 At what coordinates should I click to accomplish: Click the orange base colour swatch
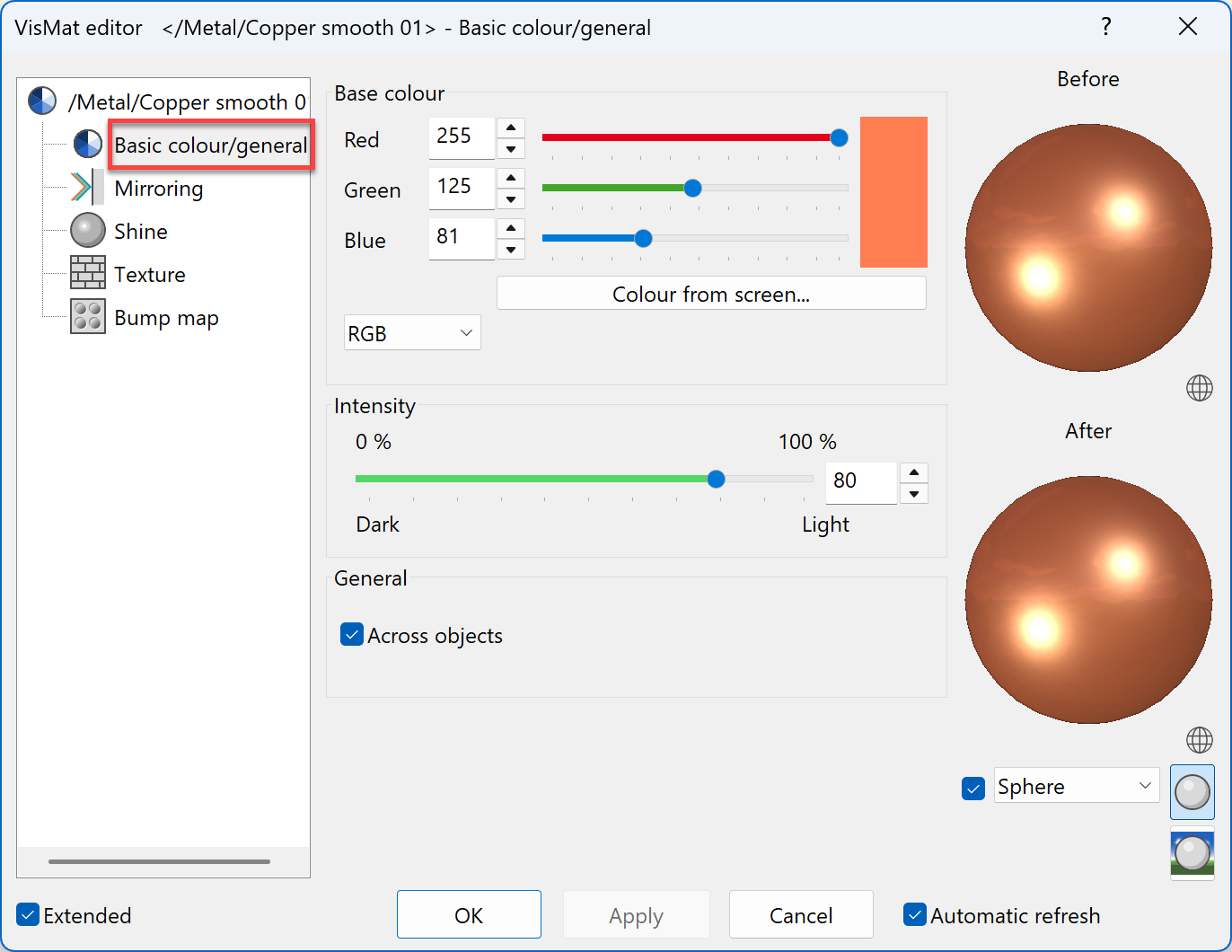tap(893, 191)
